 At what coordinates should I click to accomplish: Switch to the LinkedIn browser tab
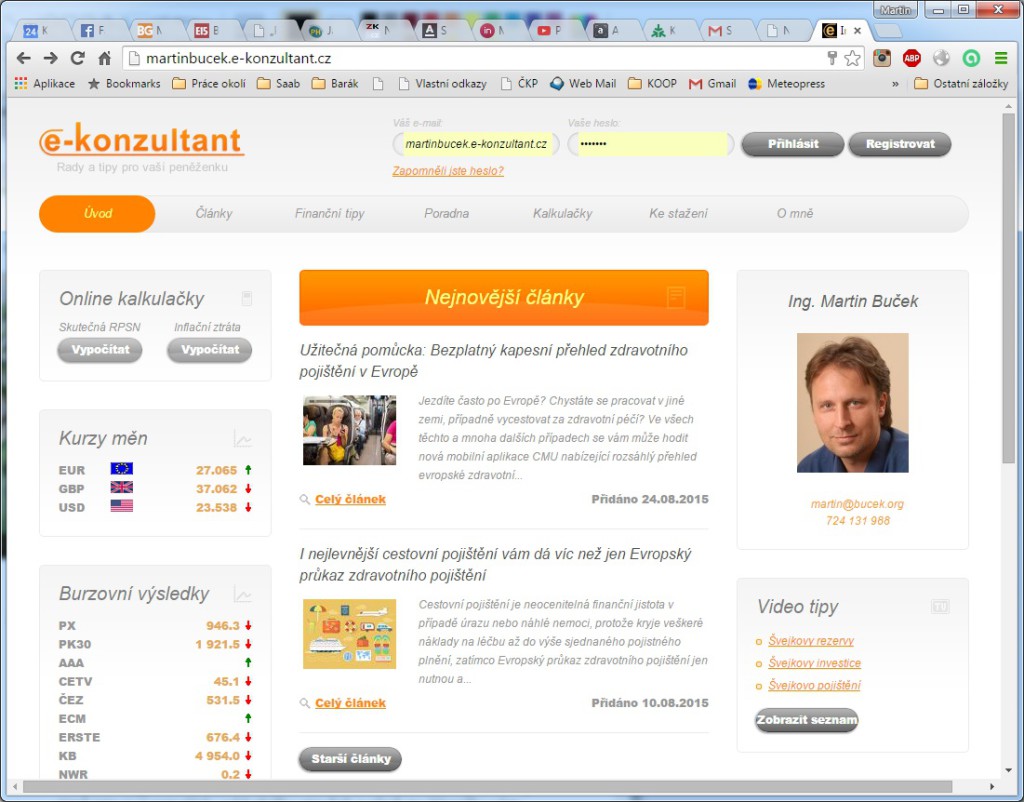495,30
